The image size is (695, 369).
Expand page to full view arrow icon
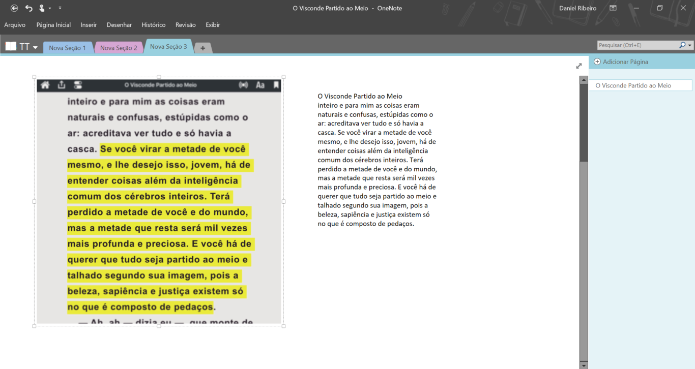(578, 66)
